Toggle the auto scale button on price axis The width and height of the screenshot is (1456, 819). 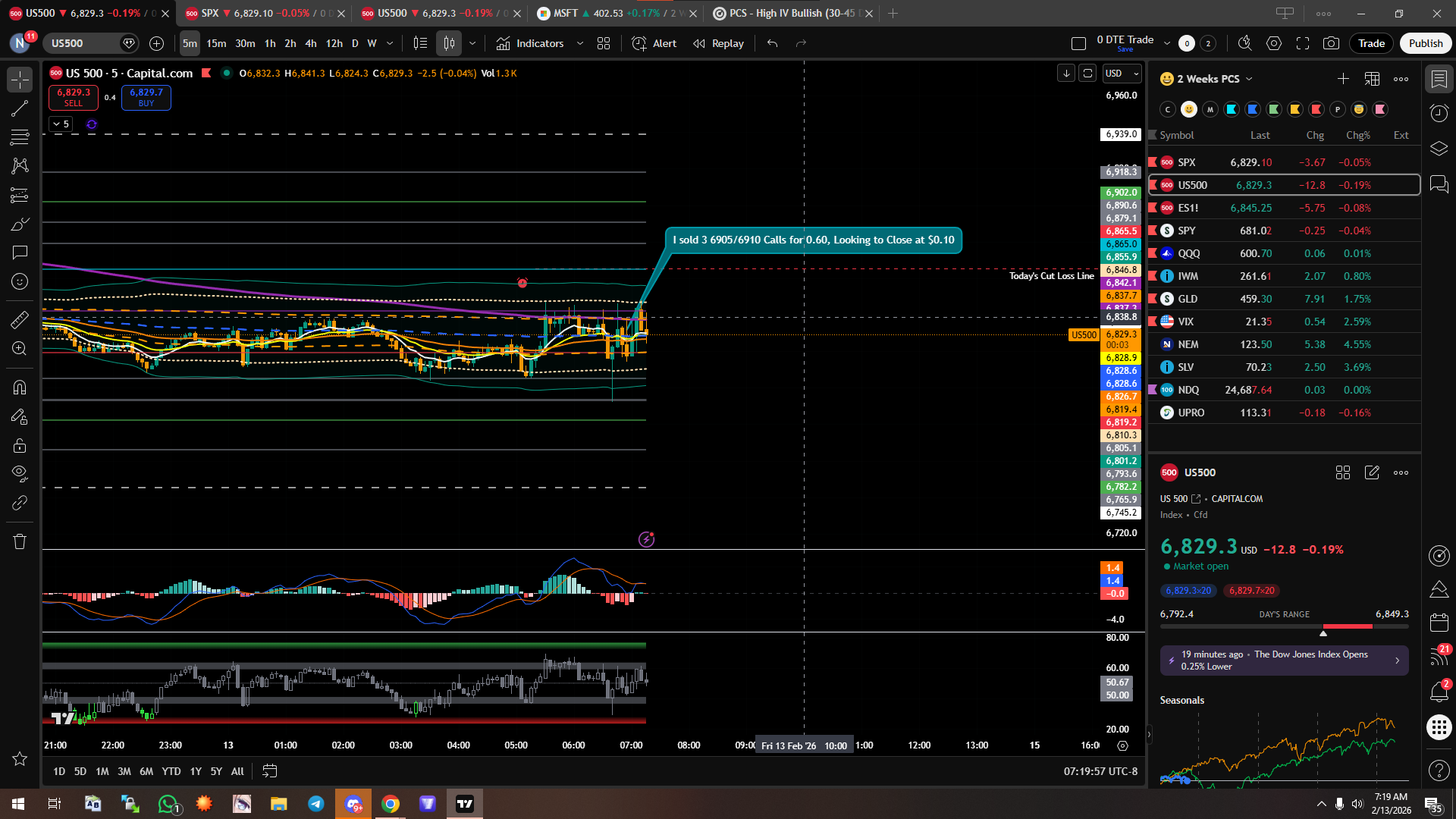(x=1087, y=74)
